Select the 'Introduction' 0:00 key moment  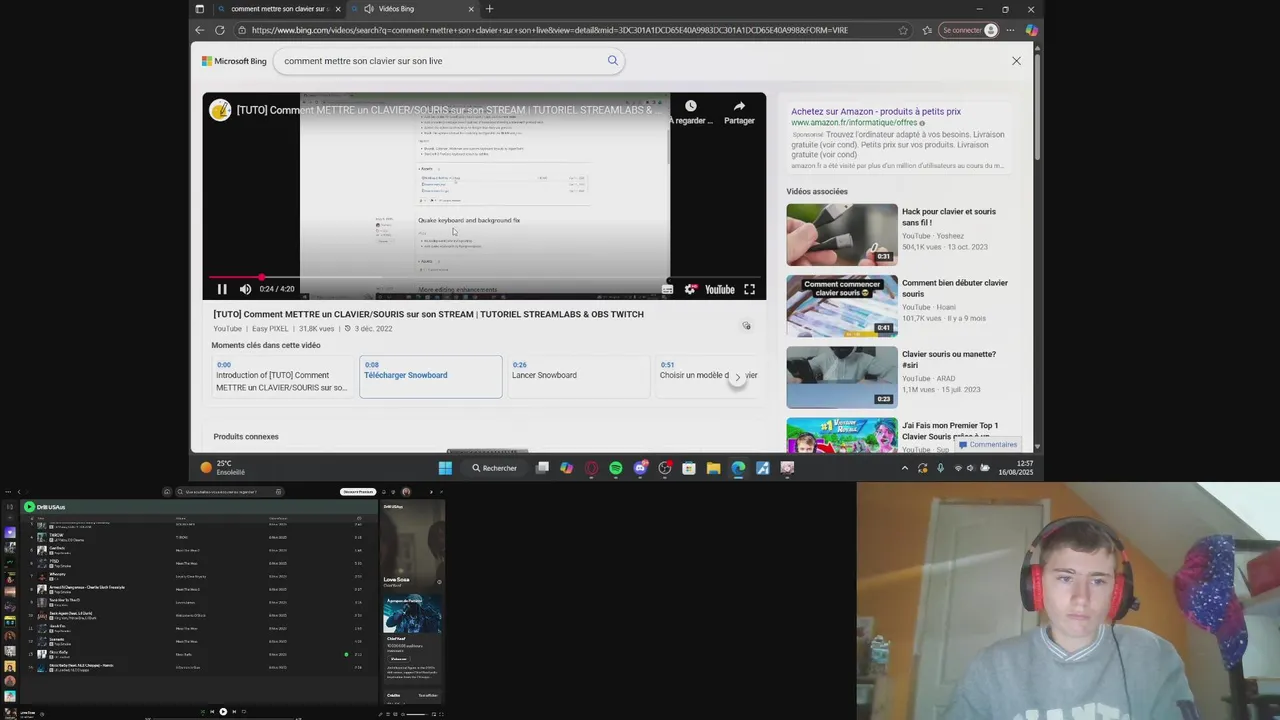tap(282, 376)
